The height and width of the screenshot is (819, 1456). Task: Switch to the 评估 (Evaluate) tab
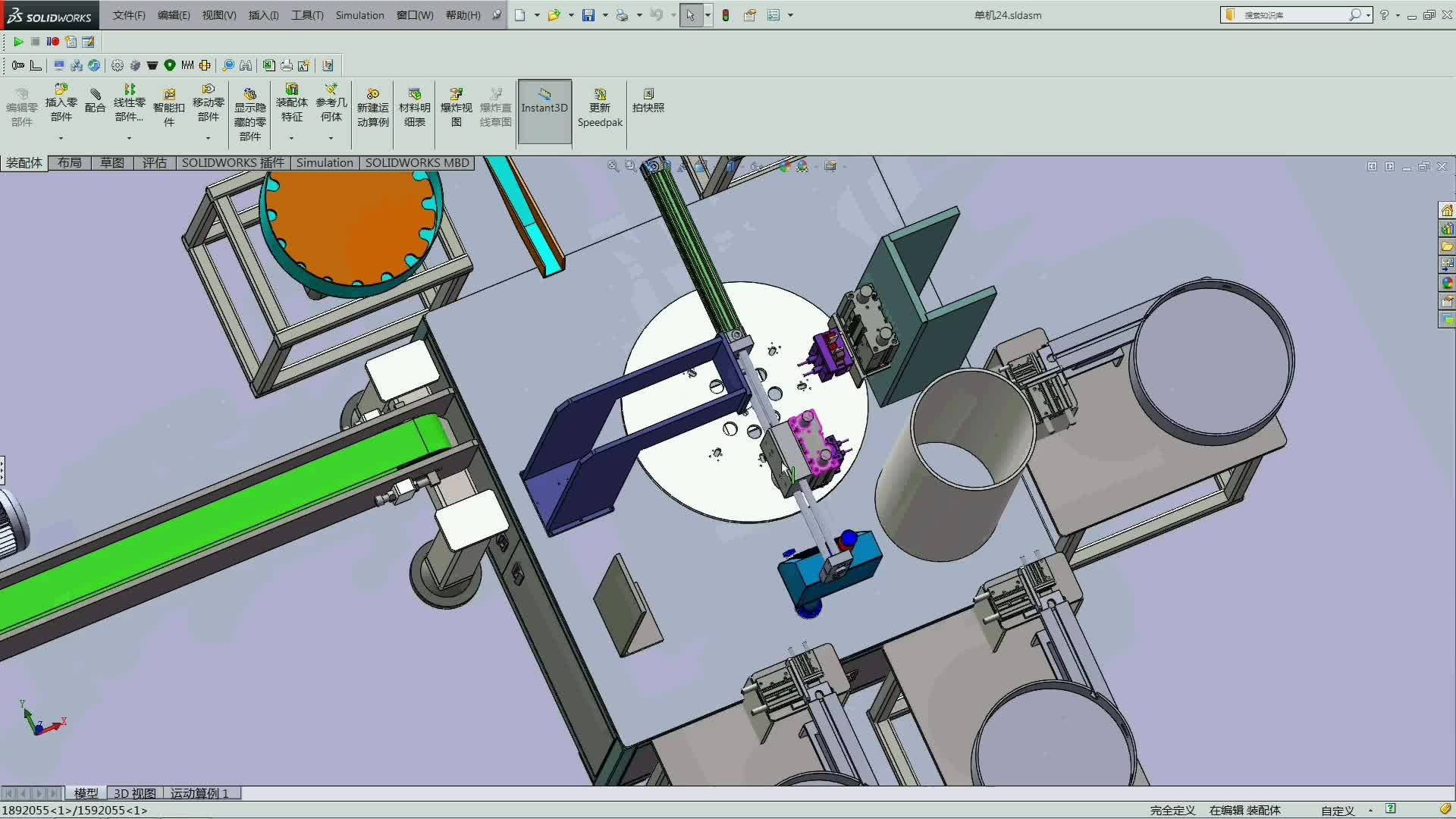click(x=155, y=163)
